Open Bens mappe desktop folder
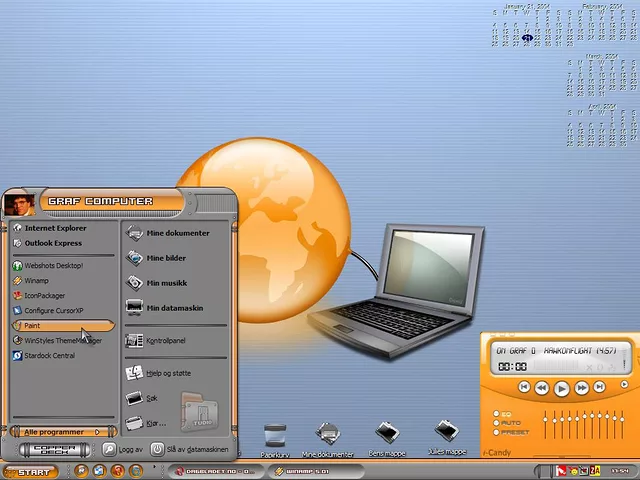Viewport: 640px width, 480px height. tap(387, 433)
